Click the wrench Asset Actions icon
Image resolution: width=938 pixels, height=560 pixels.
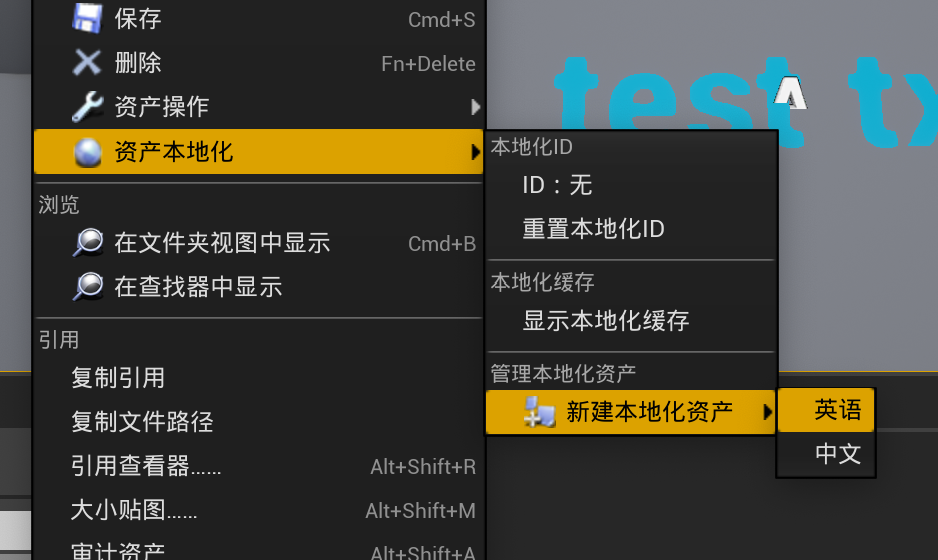pyautogui.click(x=88, y=106)
